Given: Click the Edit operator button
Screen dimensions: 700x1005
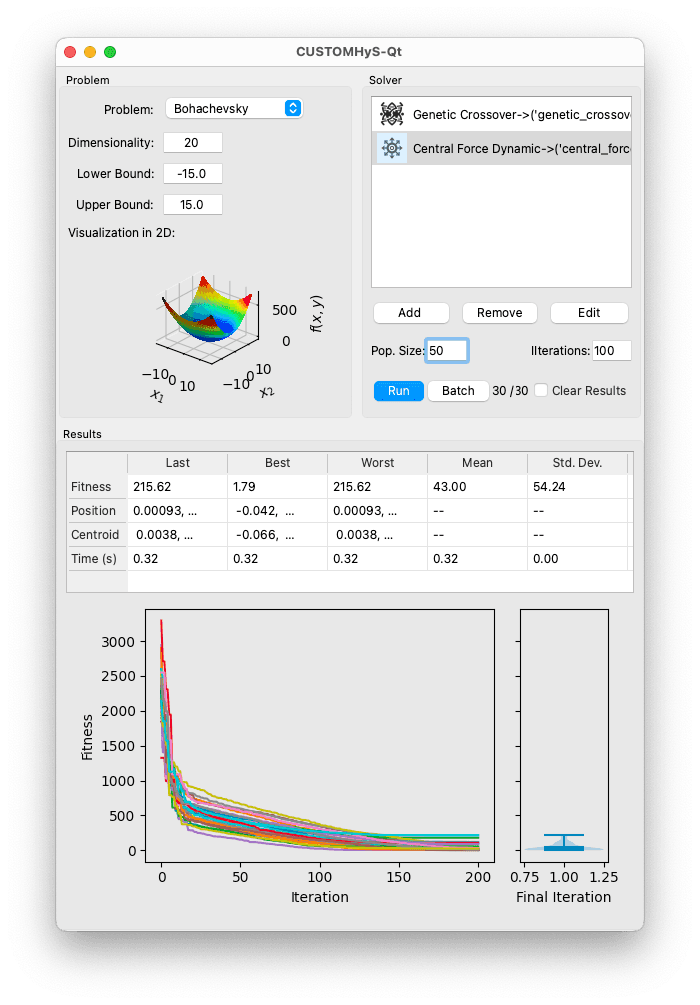Looking at the screenshot, I should [x=589, y=313].
